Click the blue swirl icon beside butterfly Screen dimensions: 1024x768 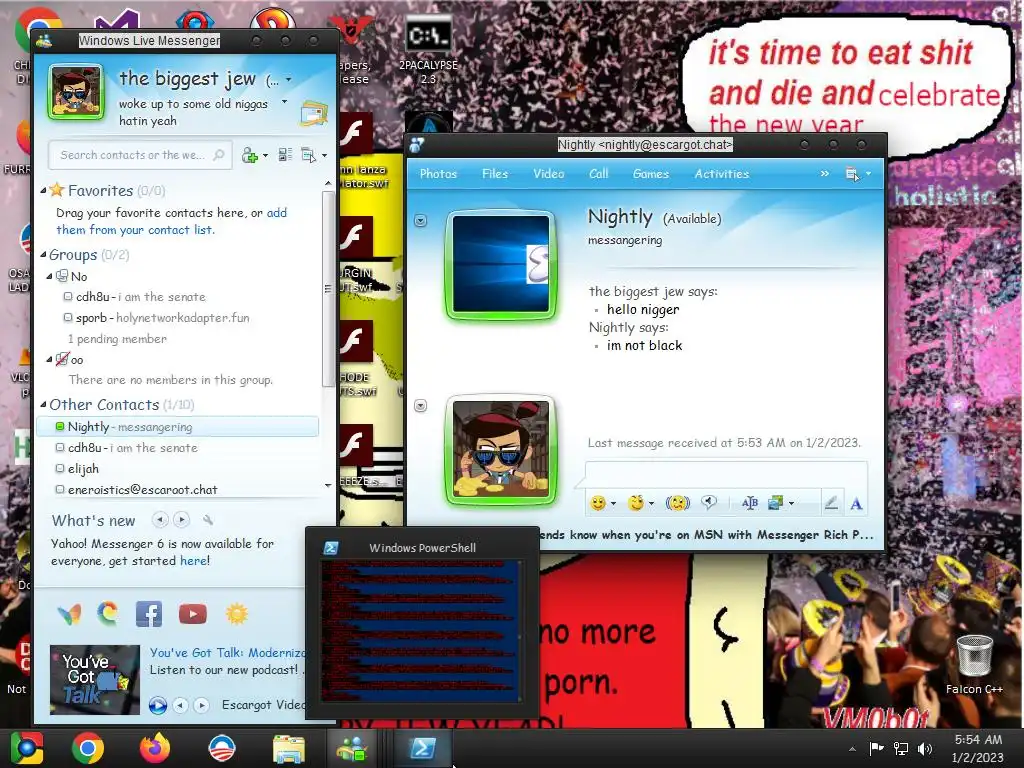108,613
